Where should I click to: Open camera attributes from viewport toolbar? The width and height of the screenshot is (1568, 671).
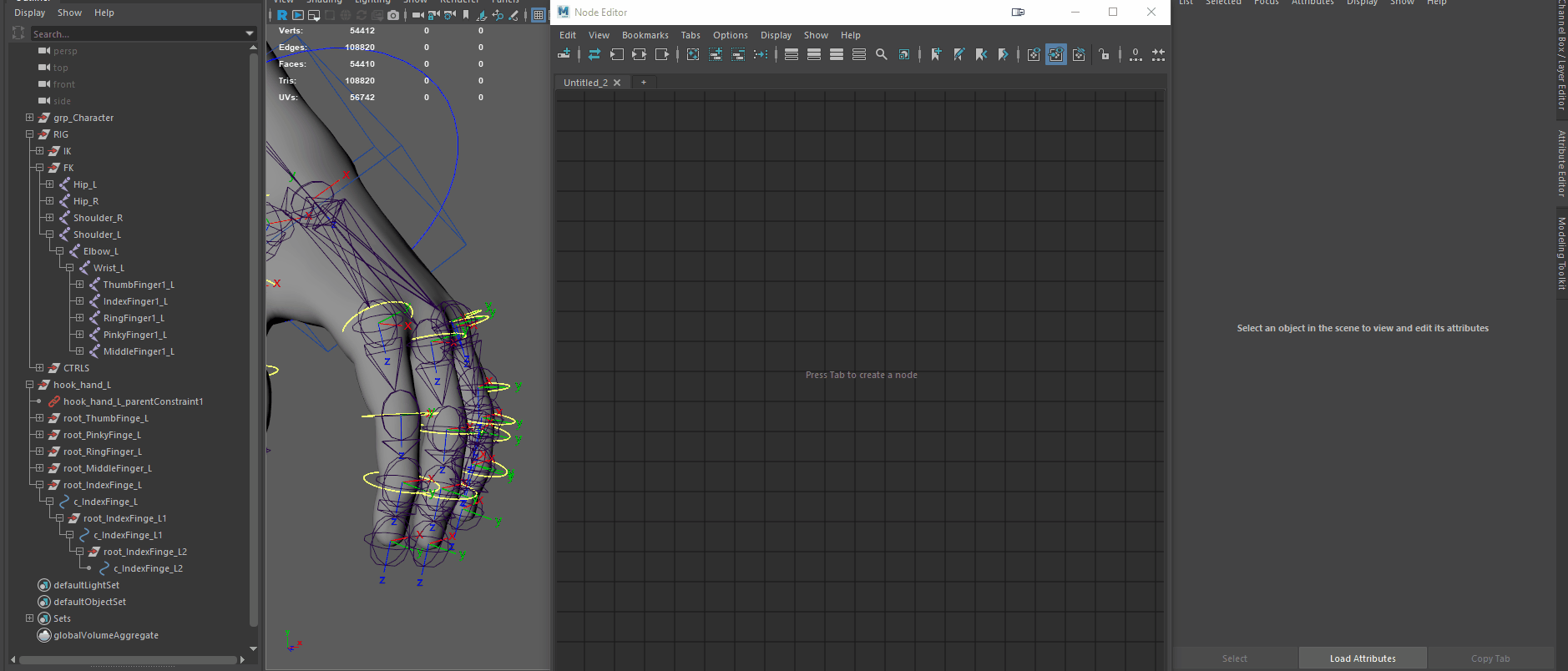click(449, 15)
